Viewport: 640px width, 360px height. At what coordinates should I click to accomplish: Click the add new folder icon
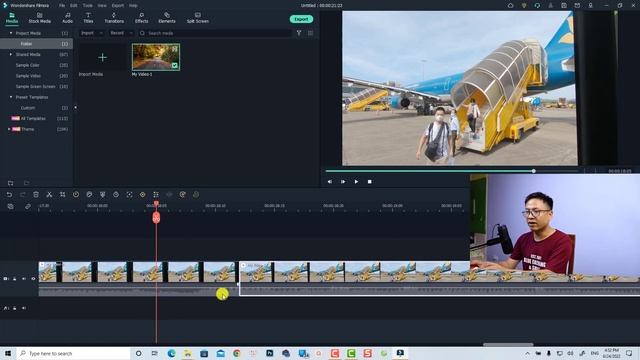[11, 183]
